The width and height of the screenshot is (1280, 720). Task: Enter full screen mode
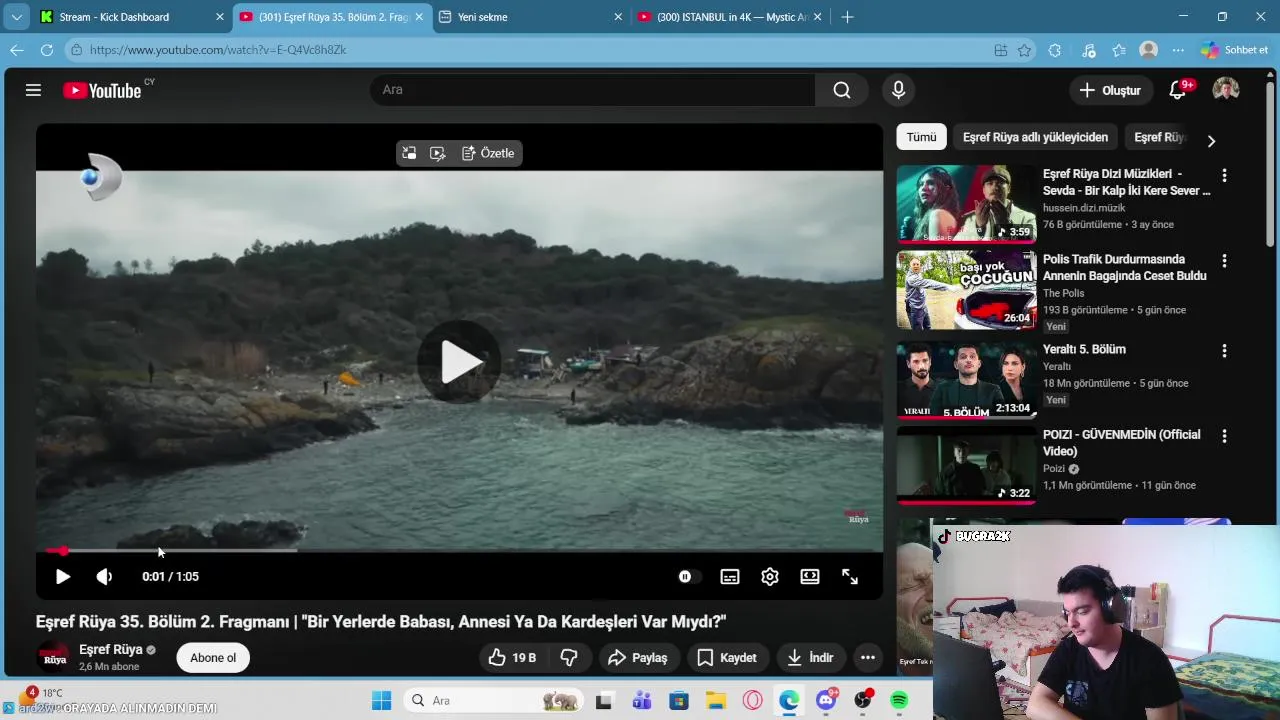pos(850,577)
